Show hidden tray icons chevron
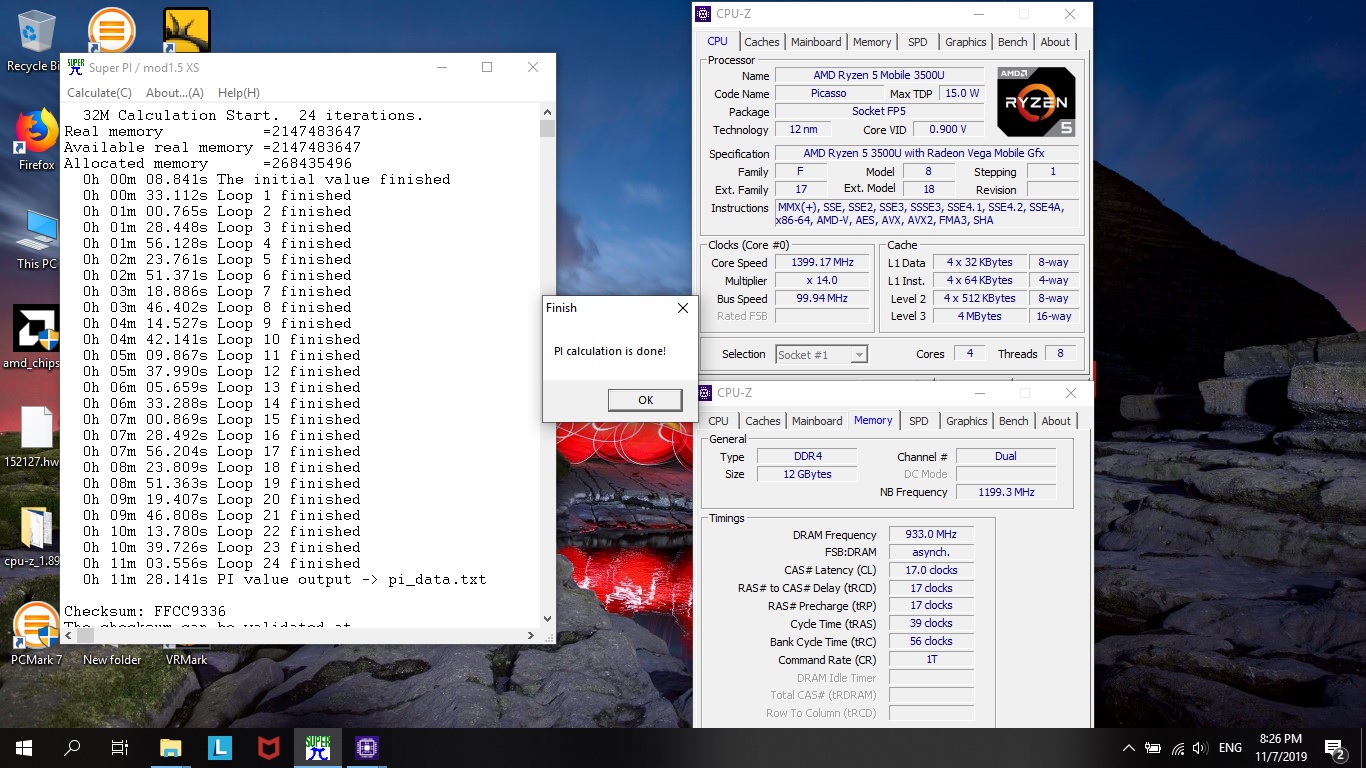This screenshot has height=768, width=1366. point(1129,747)
